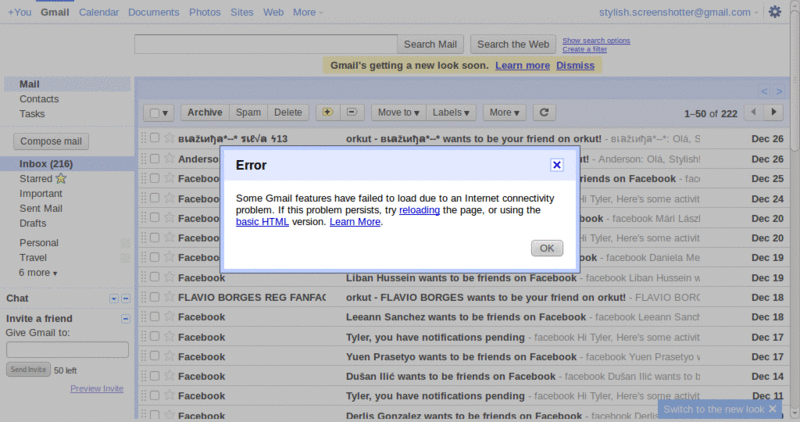Click the Delete button

point(288,112)
